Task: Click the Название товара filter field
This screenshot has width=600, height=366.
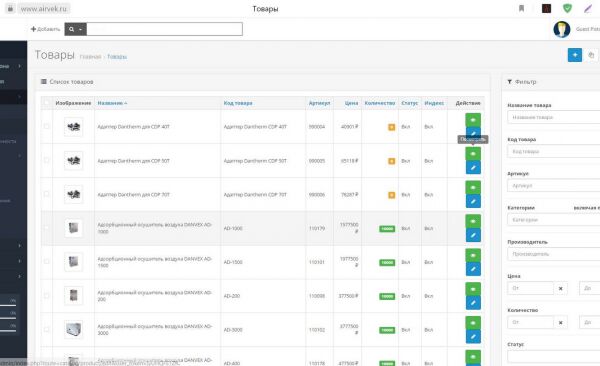Action: (553, 117)
